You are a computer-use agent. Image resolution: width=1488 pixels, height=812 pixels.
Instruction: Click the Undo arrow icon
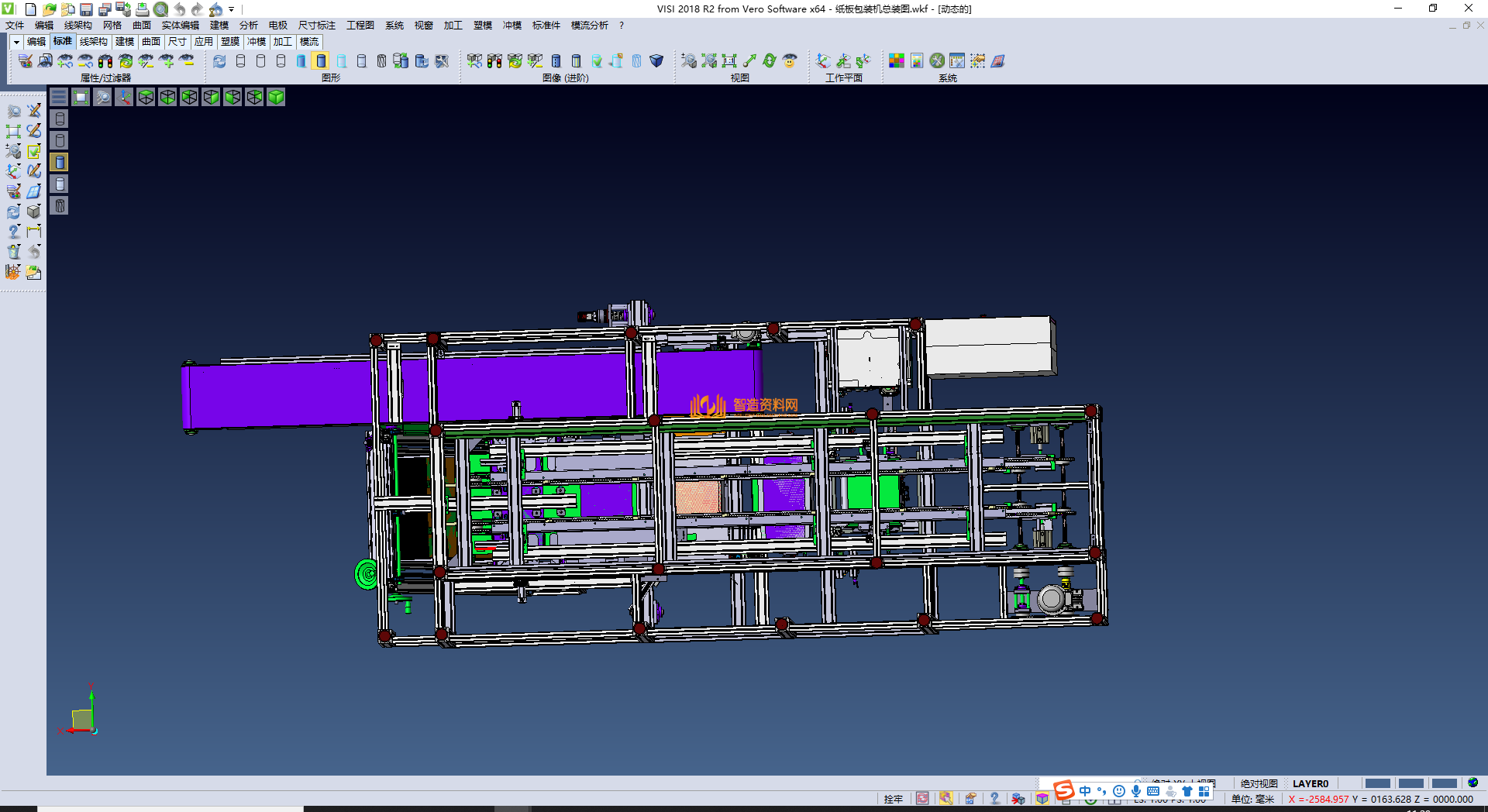tap(179, 9)
